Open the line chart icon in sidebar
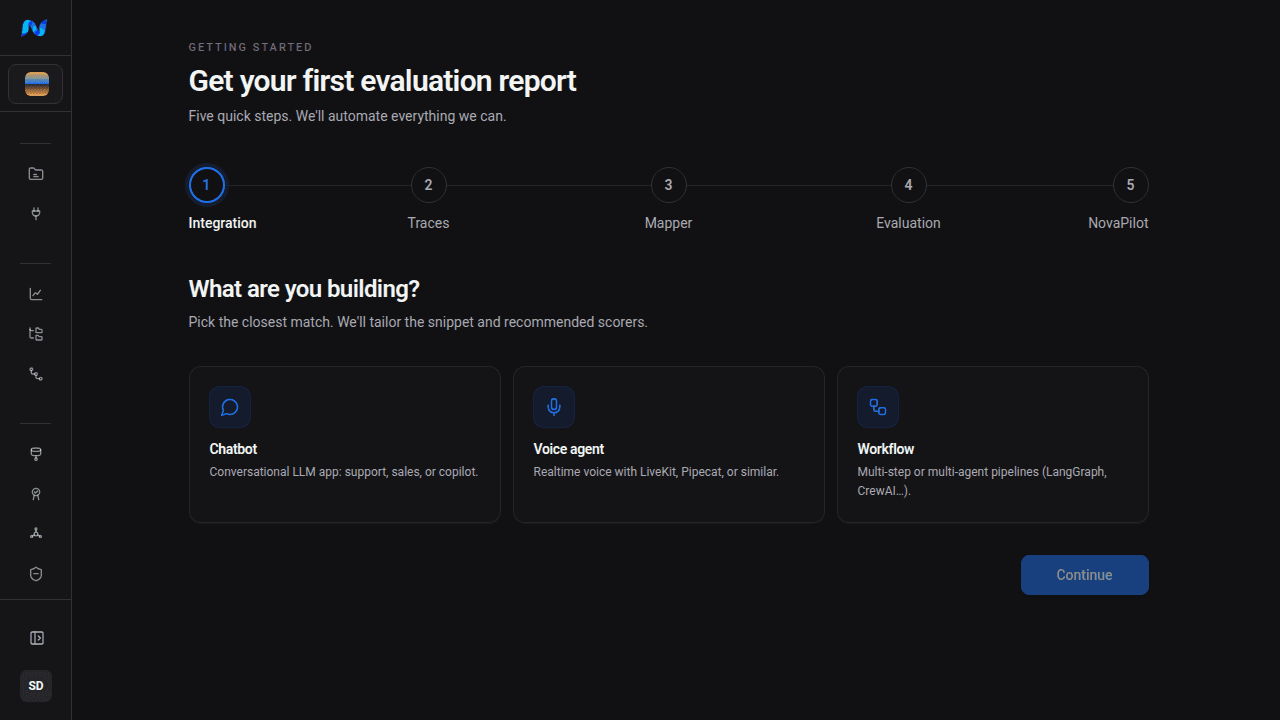This screenshot has width=1280, height=720. [36, 294]
